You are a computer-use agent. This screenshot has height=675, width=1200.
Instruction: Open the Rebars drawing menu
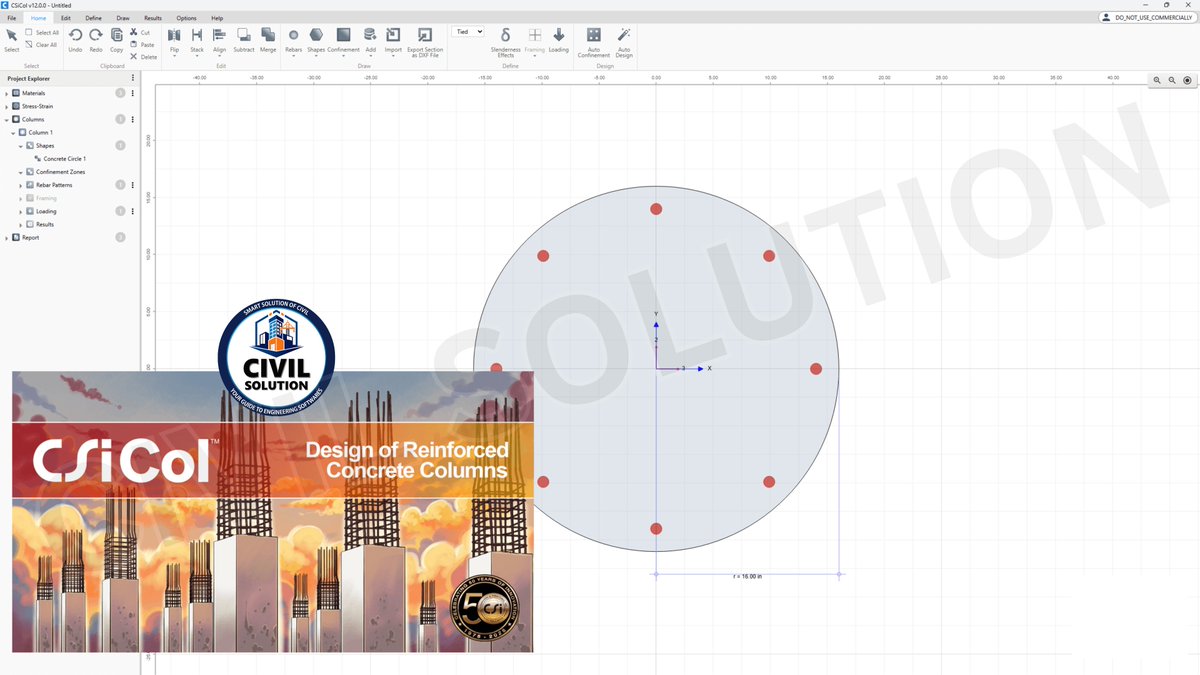coord(294,41)
